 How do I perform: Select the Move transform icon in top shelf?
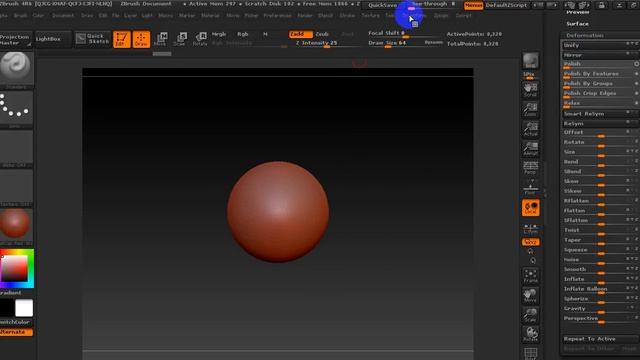pos(161,39)
